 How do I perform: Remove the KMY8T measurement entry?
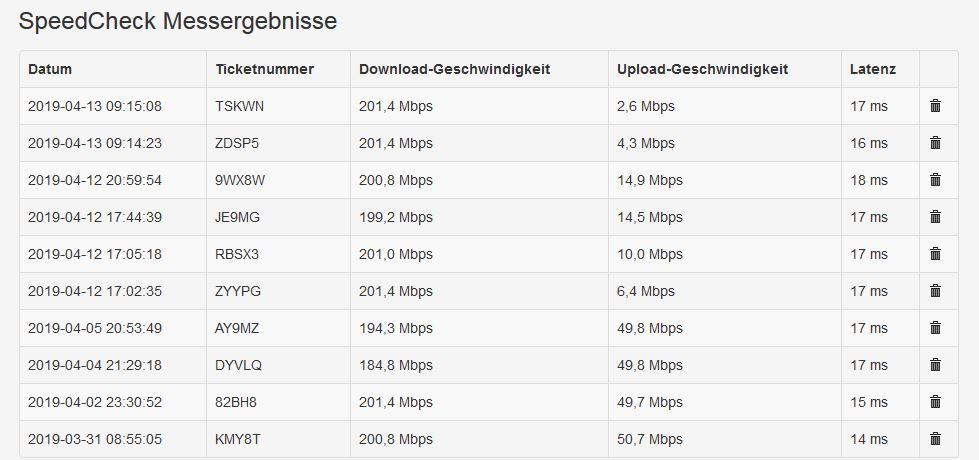(x=935, y=439)
